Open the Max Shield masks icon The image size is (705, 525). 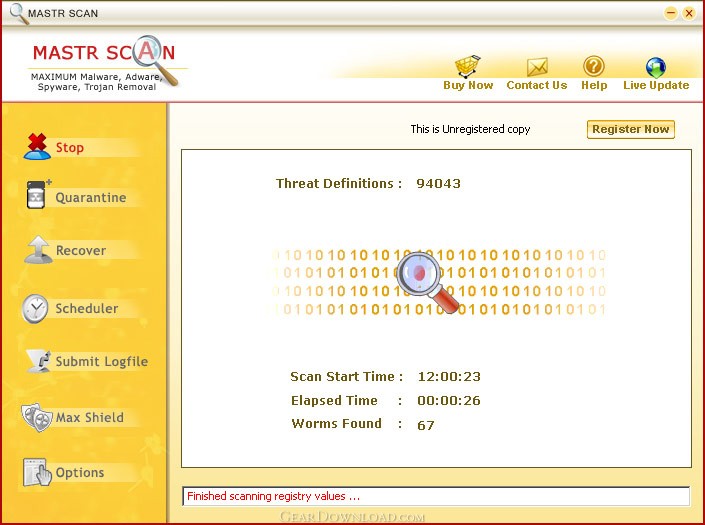pyautogui.click(x=37, y=418)
